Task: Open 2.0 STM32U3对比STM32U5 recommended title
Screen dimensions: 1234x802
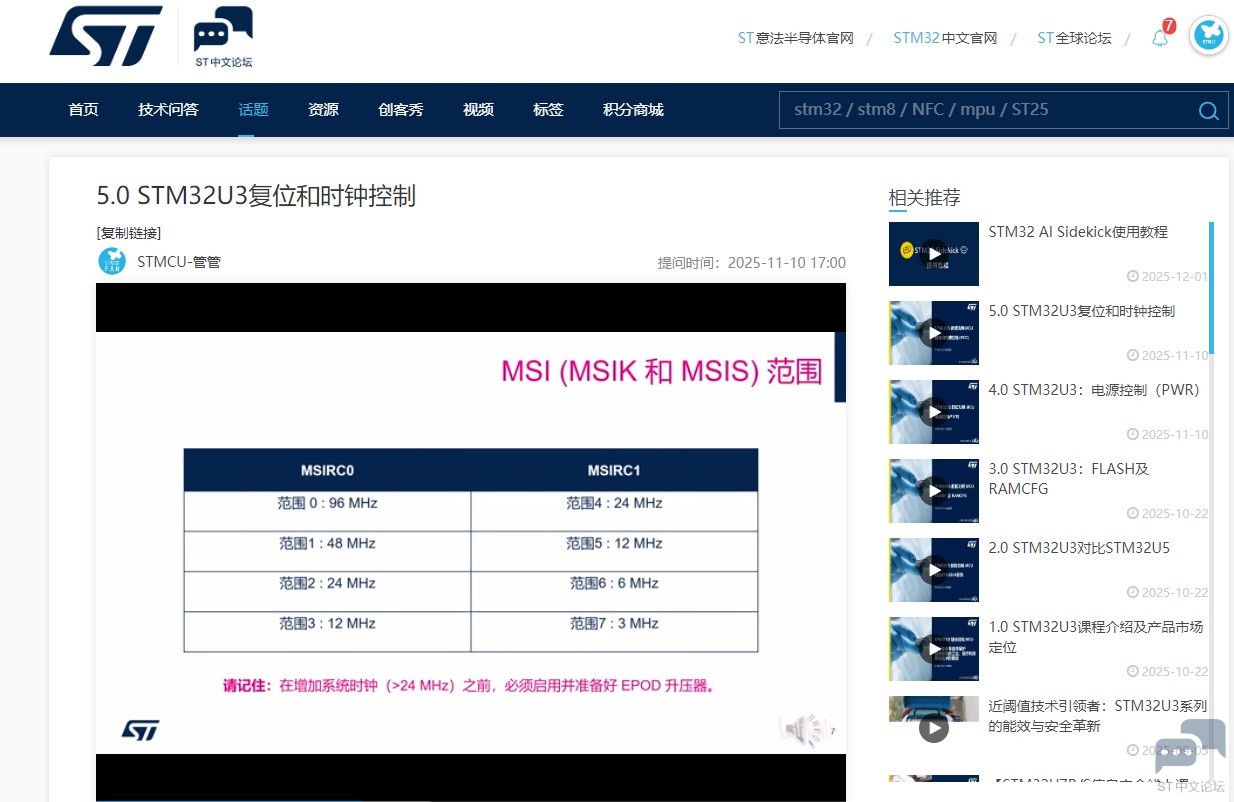Action: pyautogui.click(x=1078, y=548)
